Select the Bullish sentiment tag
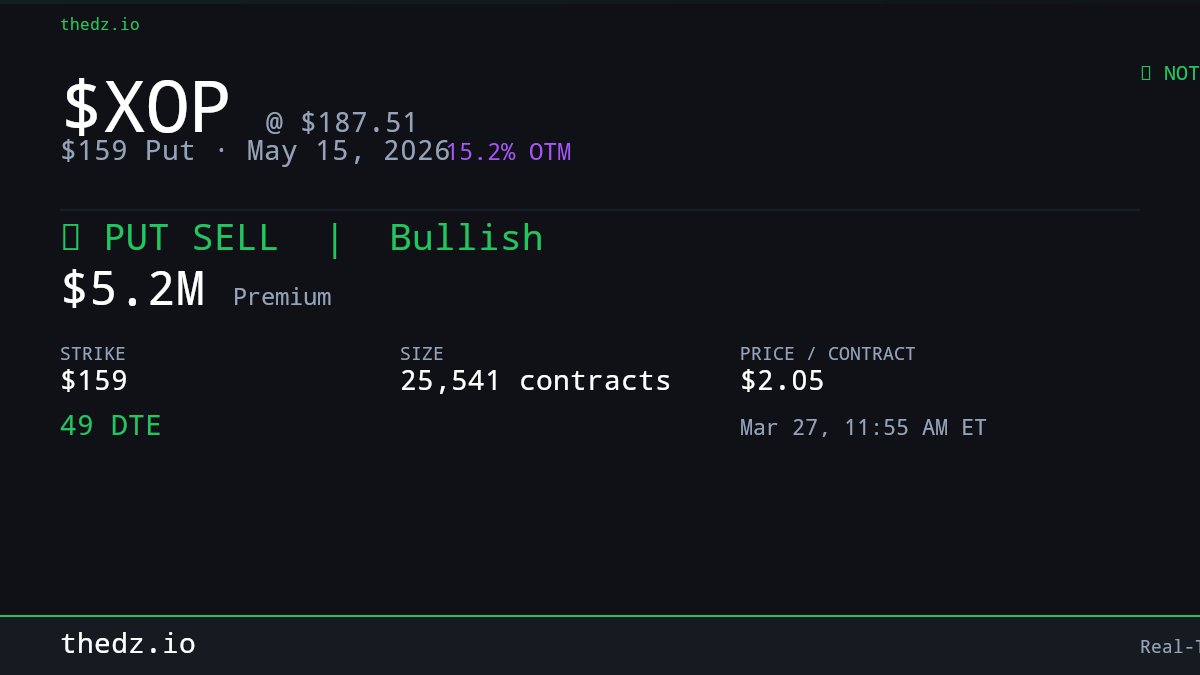This screenshot has width=1200, height=675. tap(466, 238)
